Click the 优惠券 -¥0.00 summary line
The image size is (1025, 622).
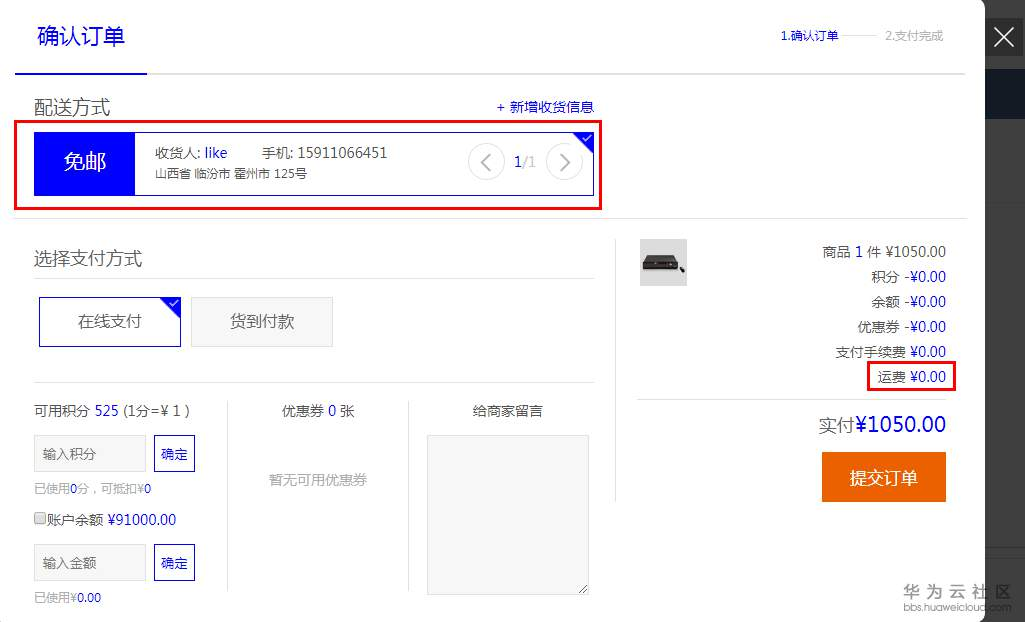(x=901, y=327)
